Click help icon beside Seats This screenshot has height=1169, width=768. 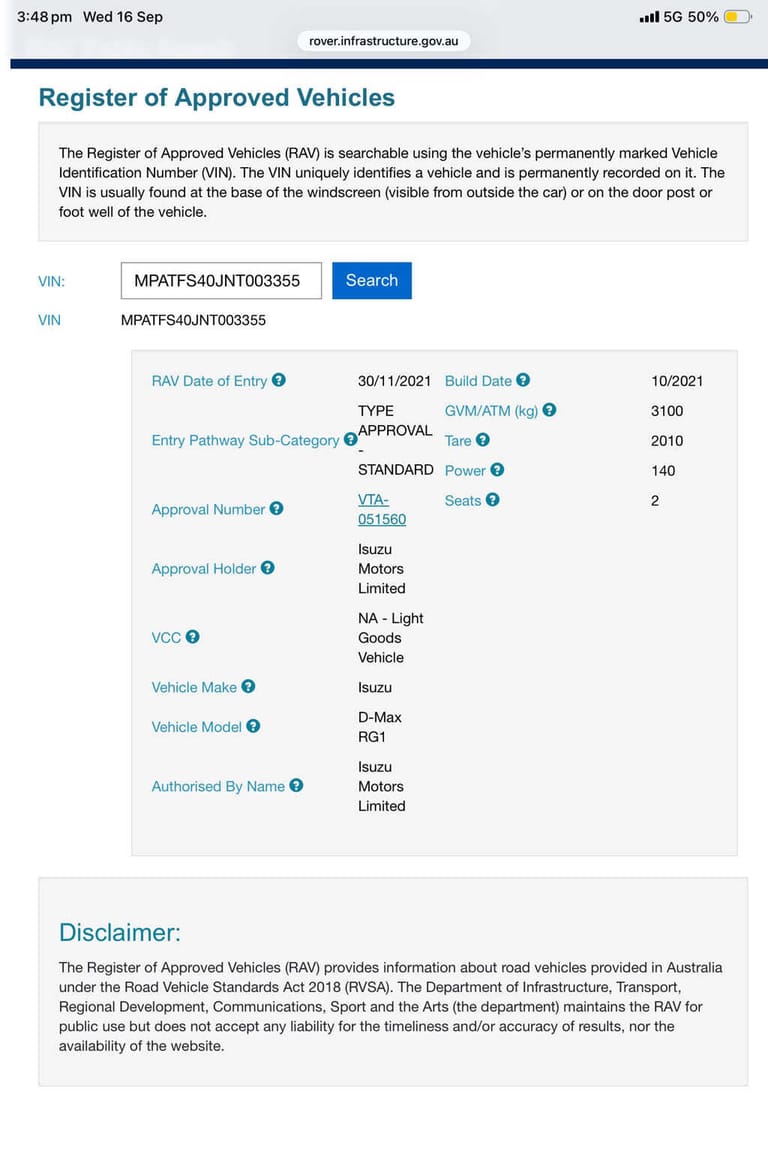tap(492, 500)
